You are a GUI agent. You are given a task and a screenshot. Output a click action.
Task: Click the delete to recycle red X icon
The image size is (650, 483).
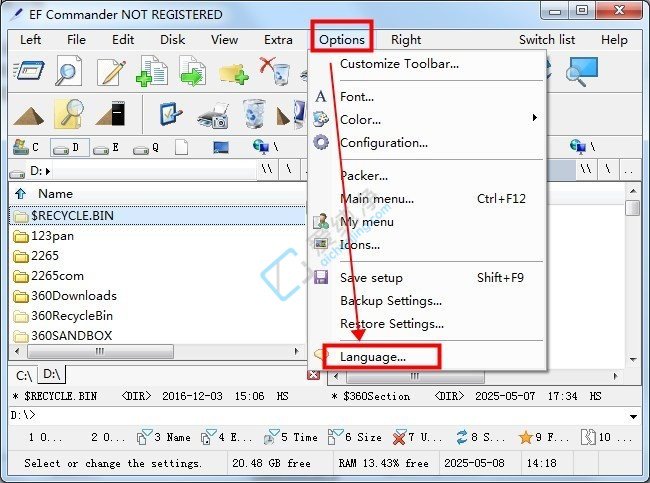coord(274,71)
